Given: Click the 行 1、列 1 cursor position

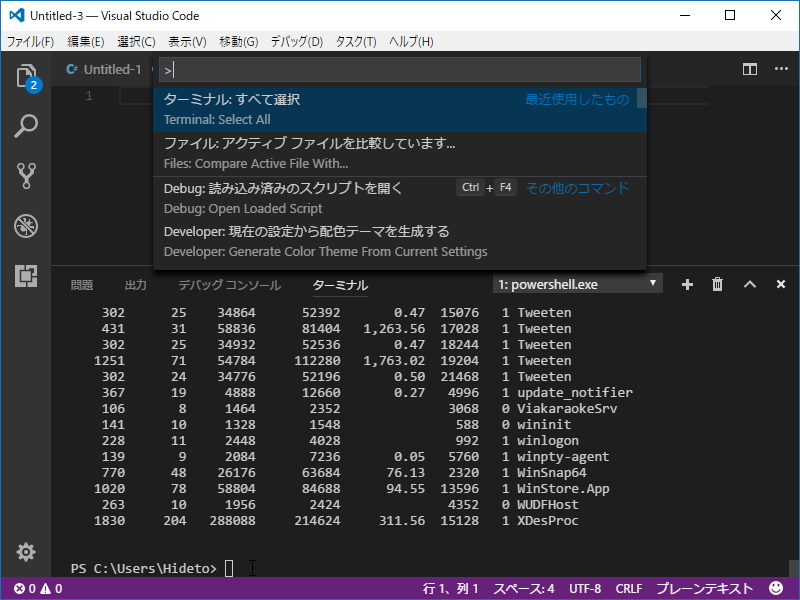Looking at the screenshot, I should point(451,588).
